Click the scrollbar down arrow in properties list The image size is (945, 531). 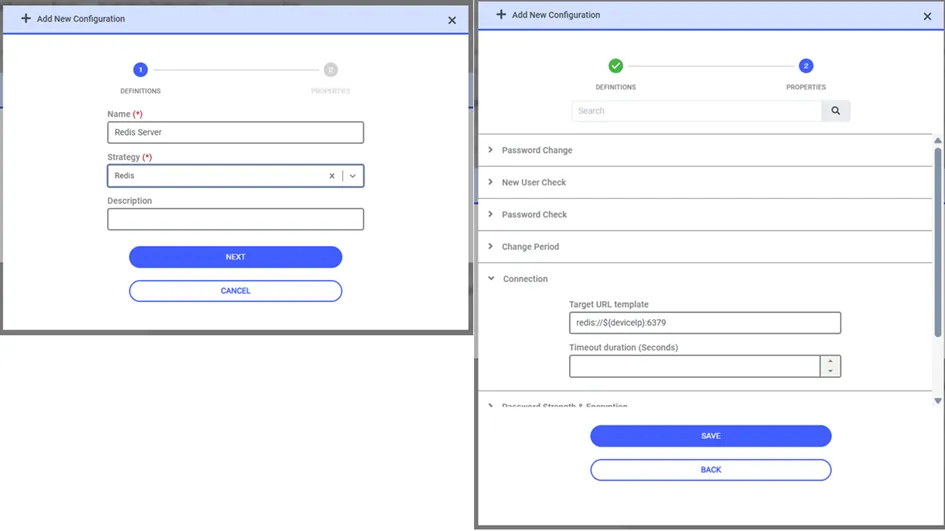coord(938,401)
